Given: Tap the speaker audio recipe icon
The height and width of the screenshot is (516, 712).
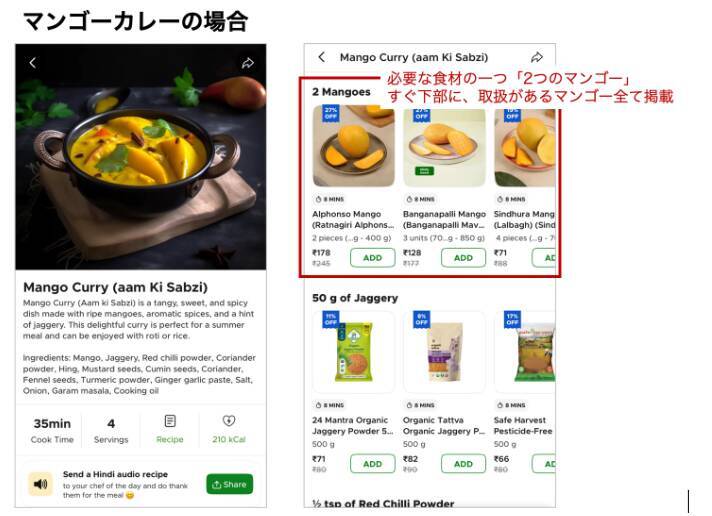Looking at the screenshot, I should tap(40, 484).
